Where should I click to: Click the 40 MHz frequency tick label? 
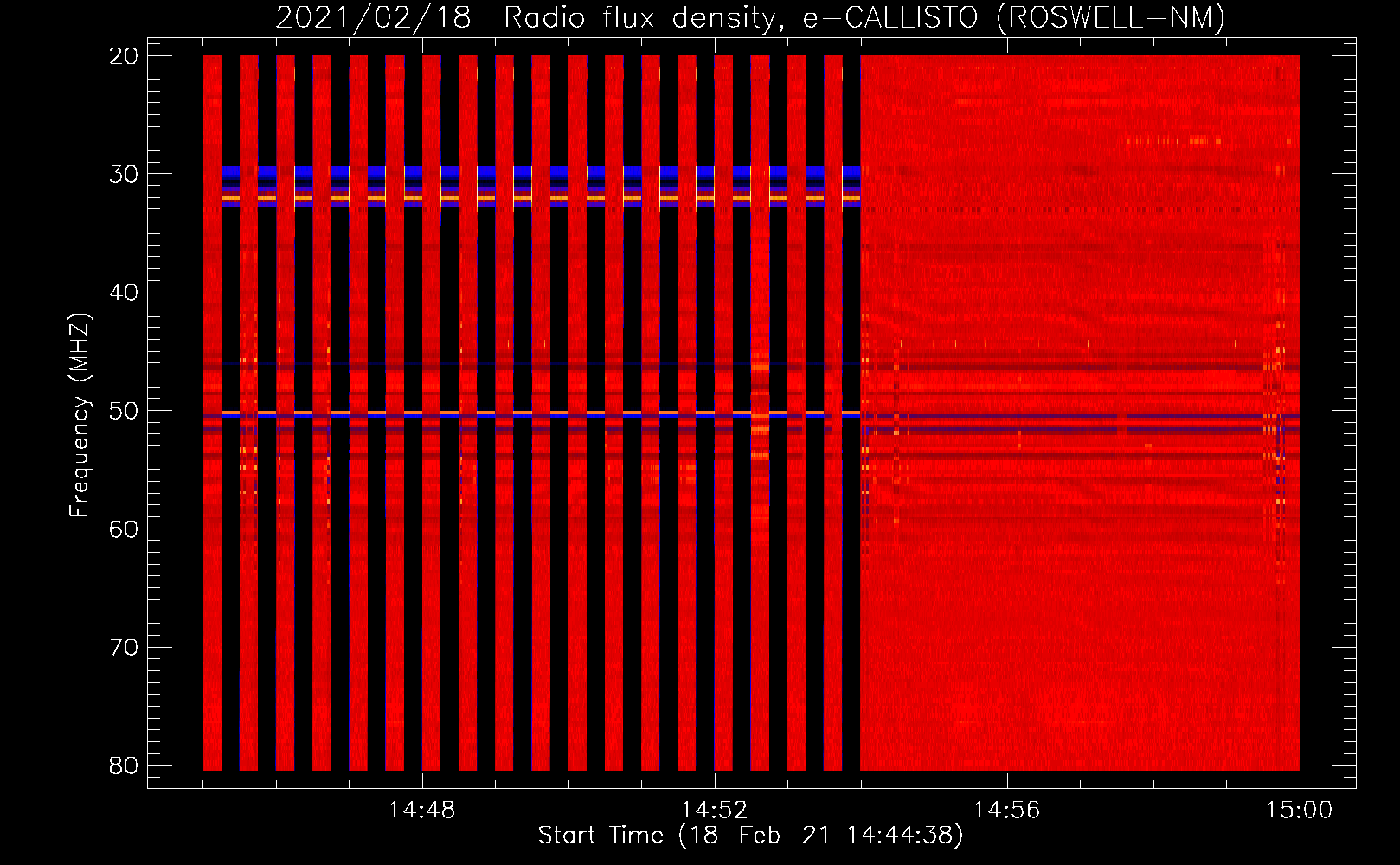coord(125,292)
